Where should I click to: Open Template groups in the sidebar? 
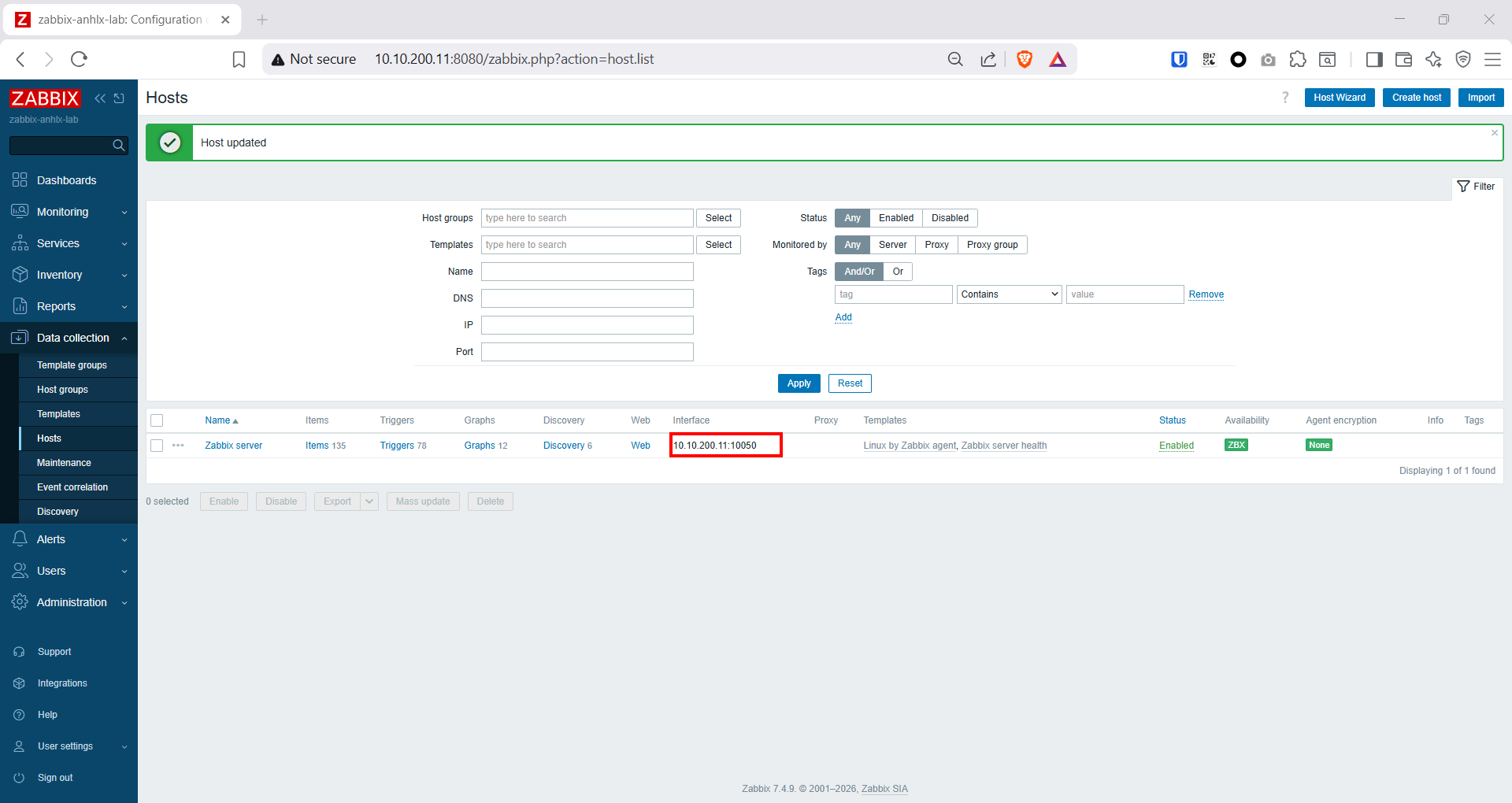click(x=72, y=365)
